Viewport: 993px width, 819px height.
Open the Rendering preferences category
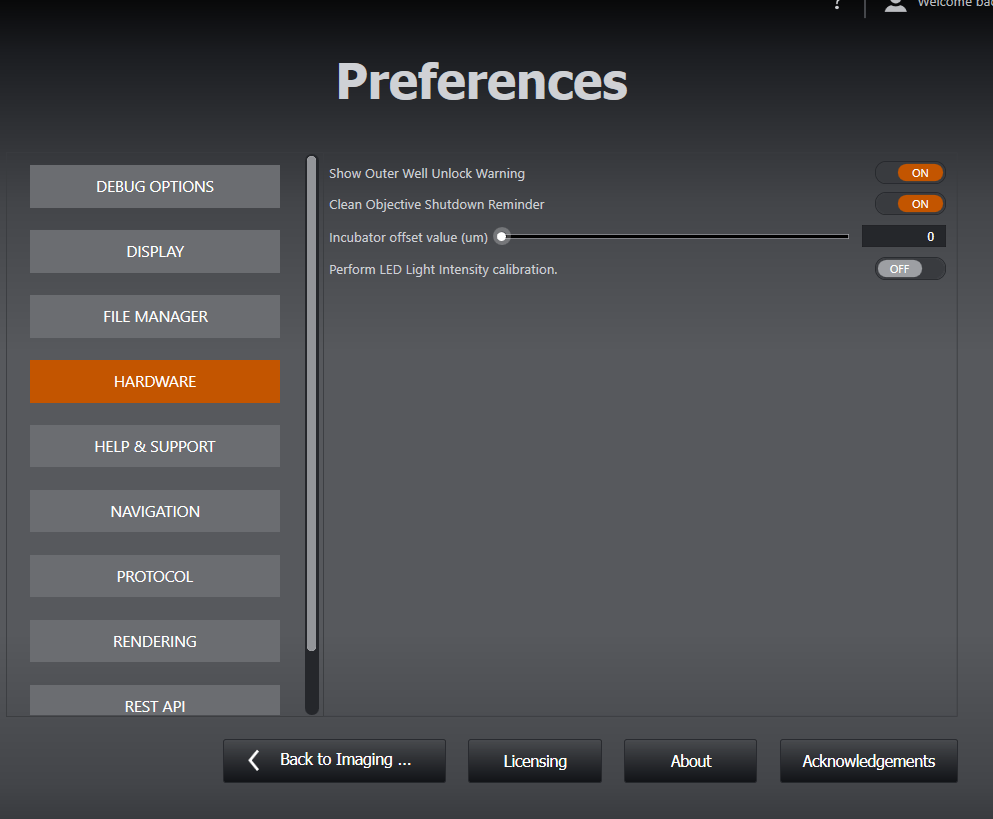[155, 642]
